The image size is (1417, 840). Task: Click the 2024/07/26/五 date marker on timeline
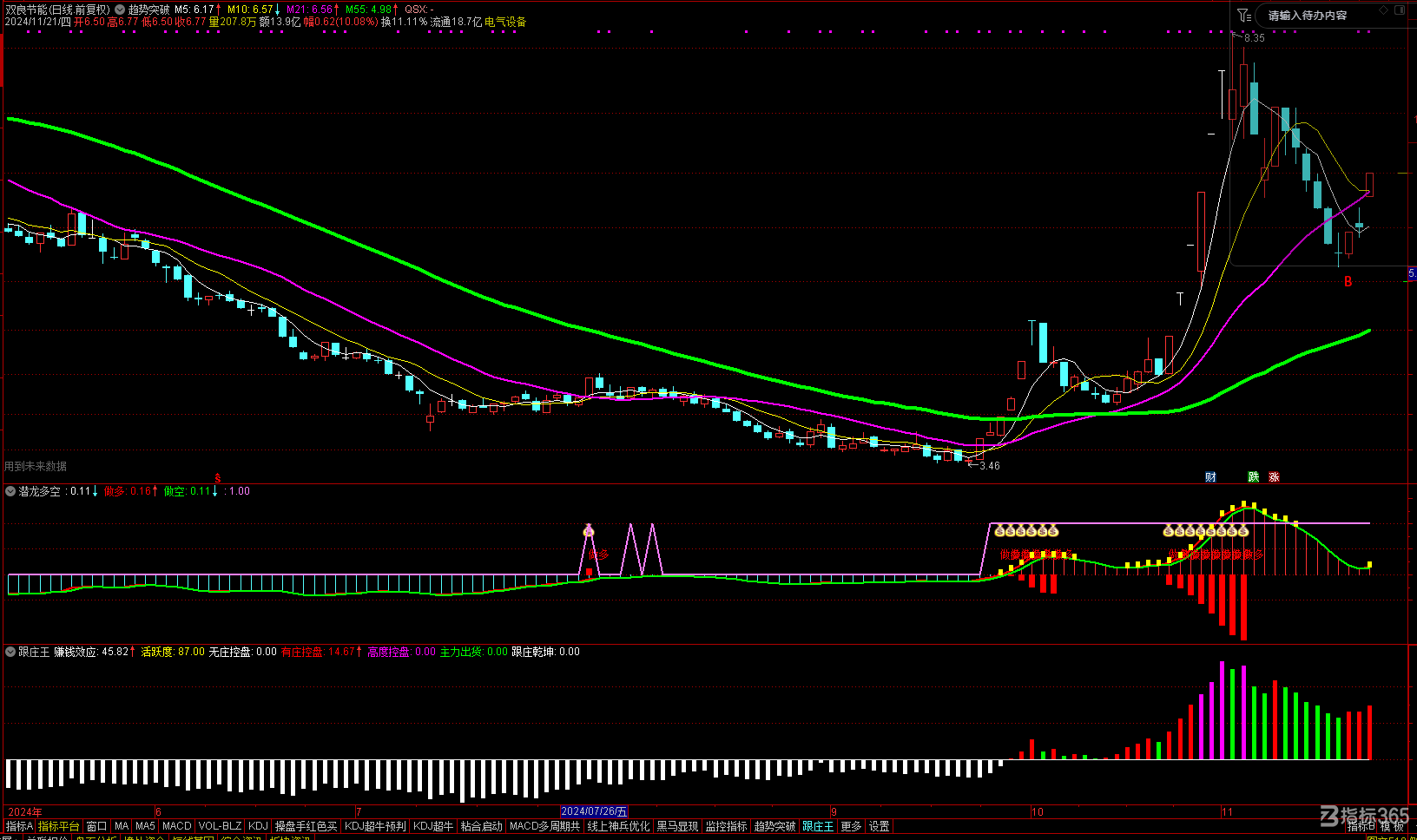[x=594, y=811]
